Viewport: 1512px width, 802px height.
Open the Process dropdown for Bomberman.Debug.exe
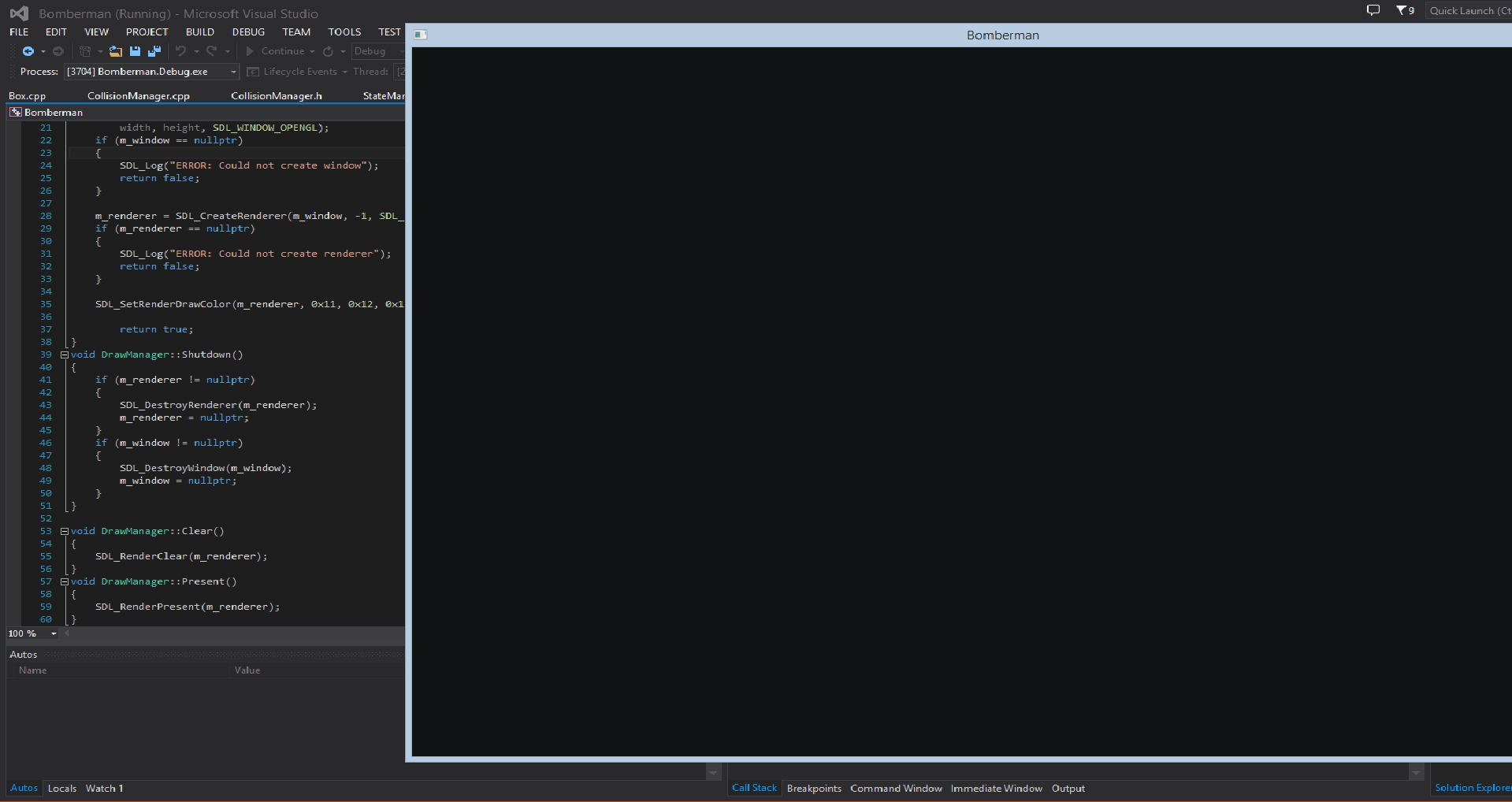click(x=233, y=72)
